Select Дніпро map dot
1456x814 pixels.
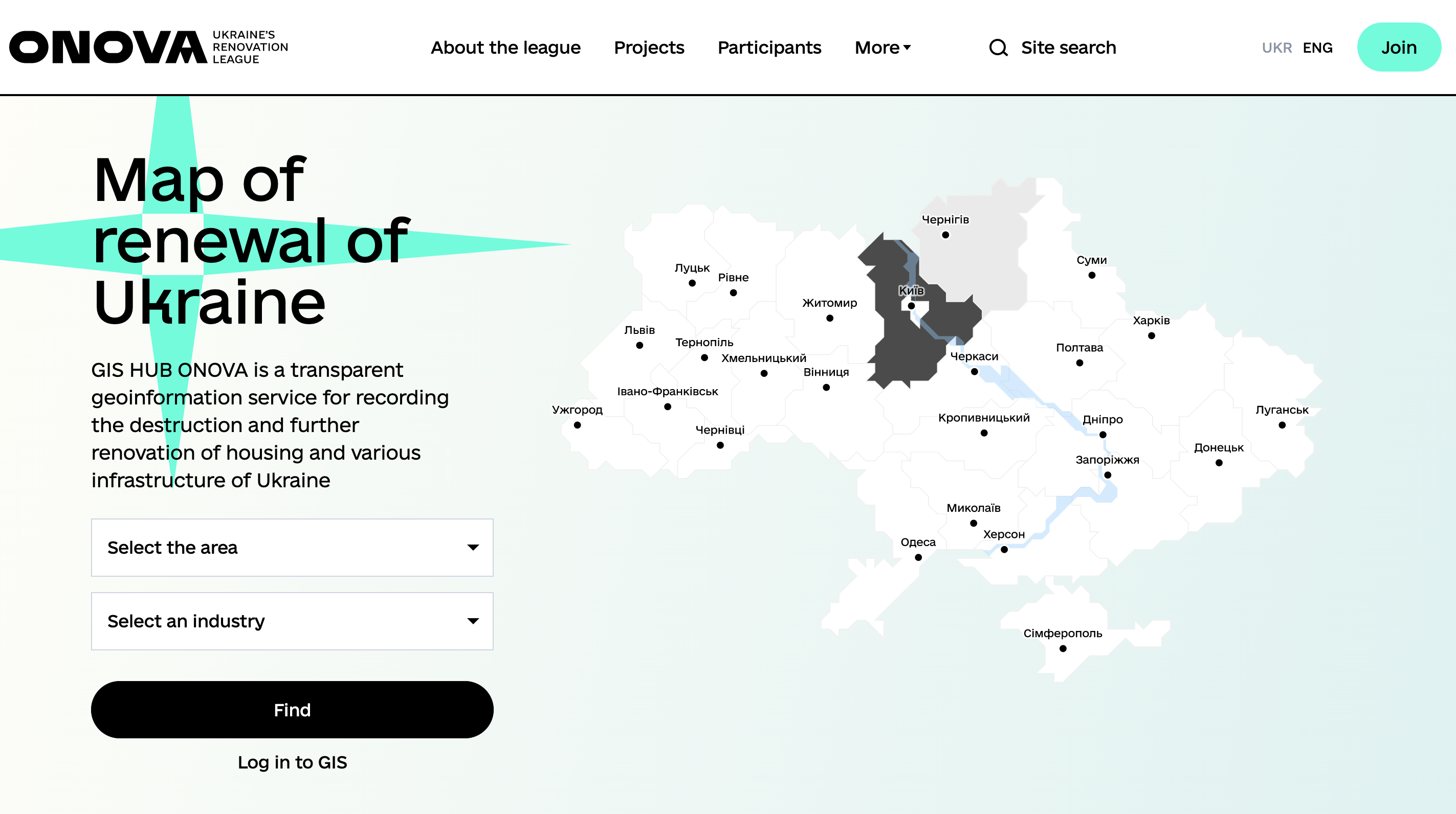tap(1102, 435)
